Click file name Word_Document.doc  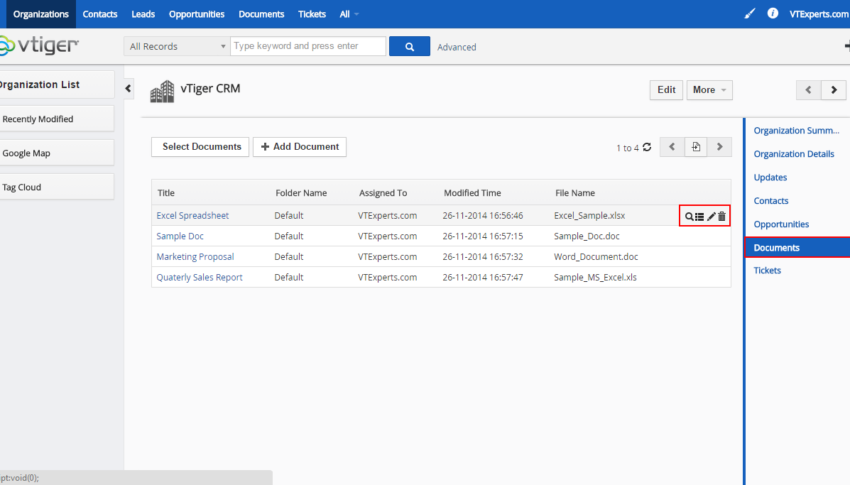point(596,257)
